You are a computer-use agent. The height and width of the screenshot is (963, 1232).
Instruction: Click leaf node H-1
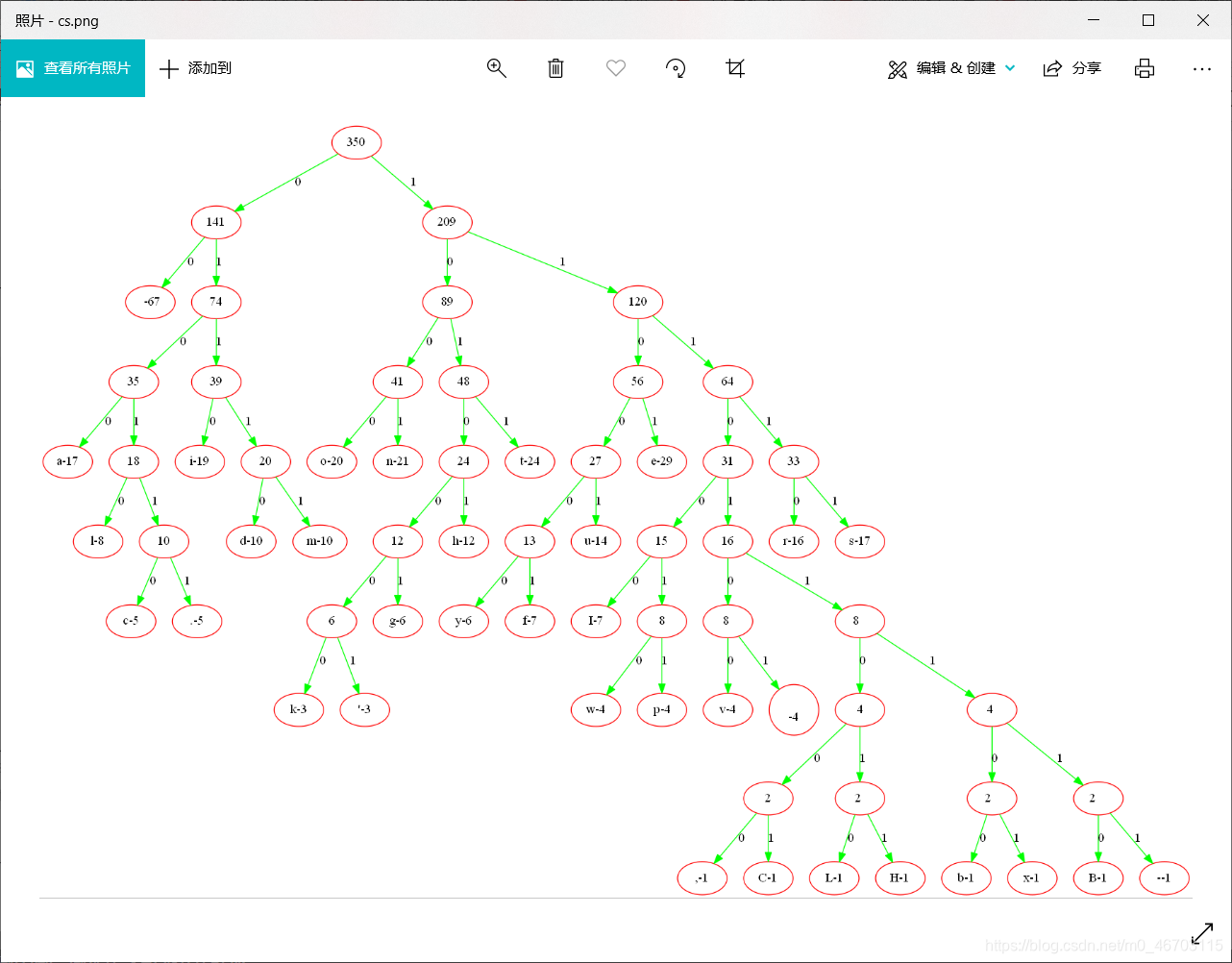(899, 878)
